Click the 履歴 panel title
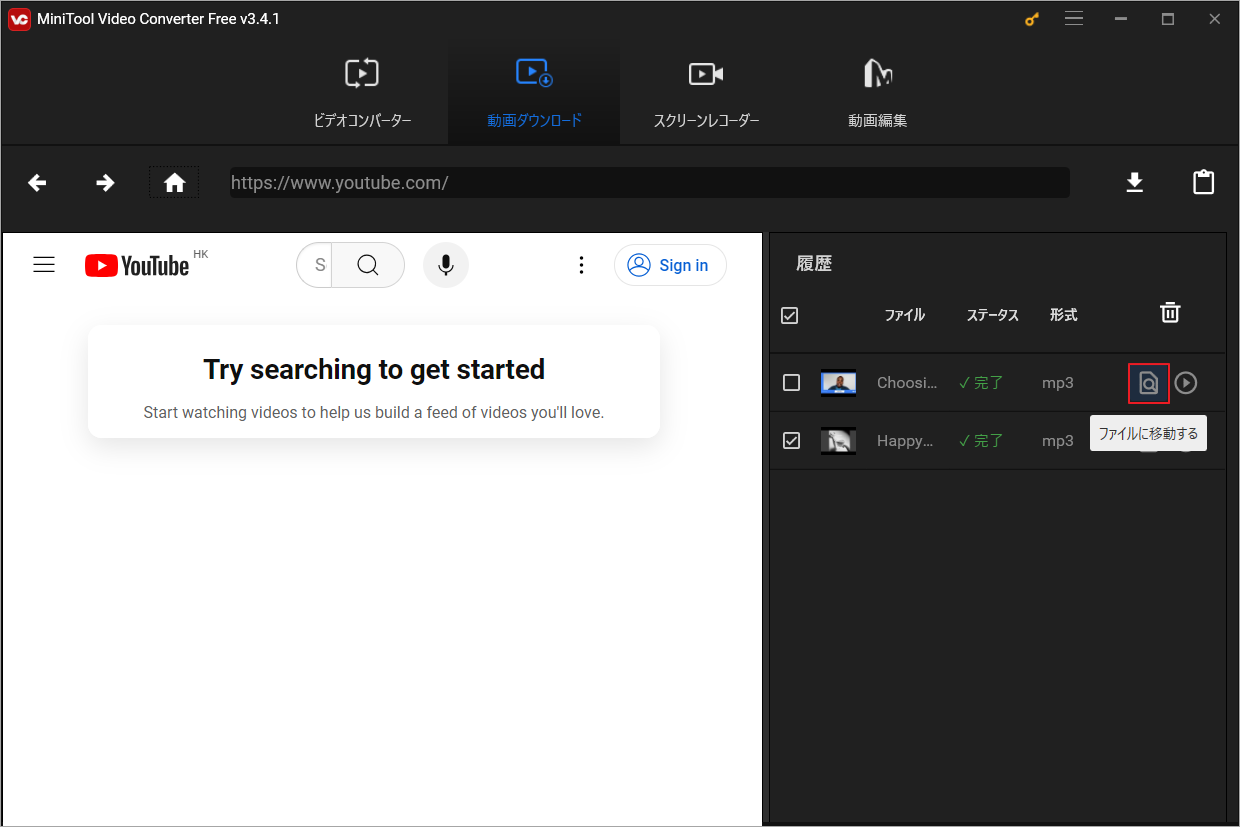The width and height of the screenshot is (1240, 827). (x=814, y=264)
